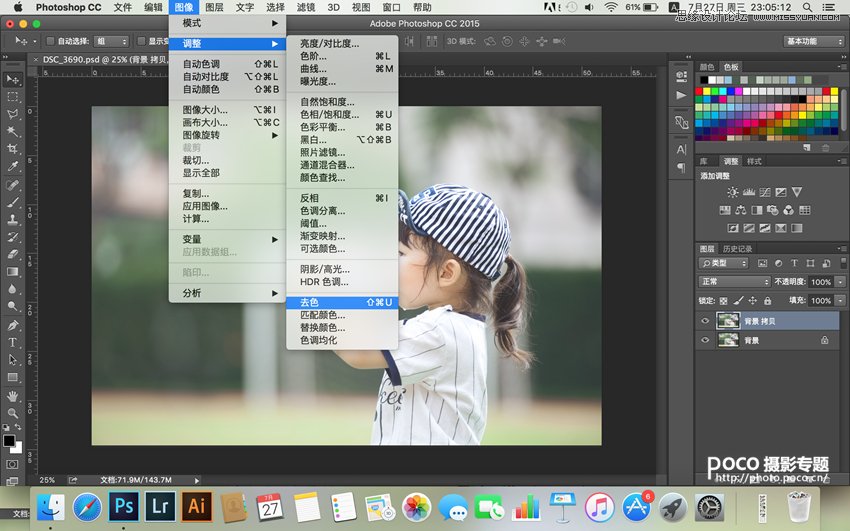The width and height of the screenshot is (850, 531).
Task: Add a Brightness/Contrast adjustment icon
Action: click(x=733, y=192)
